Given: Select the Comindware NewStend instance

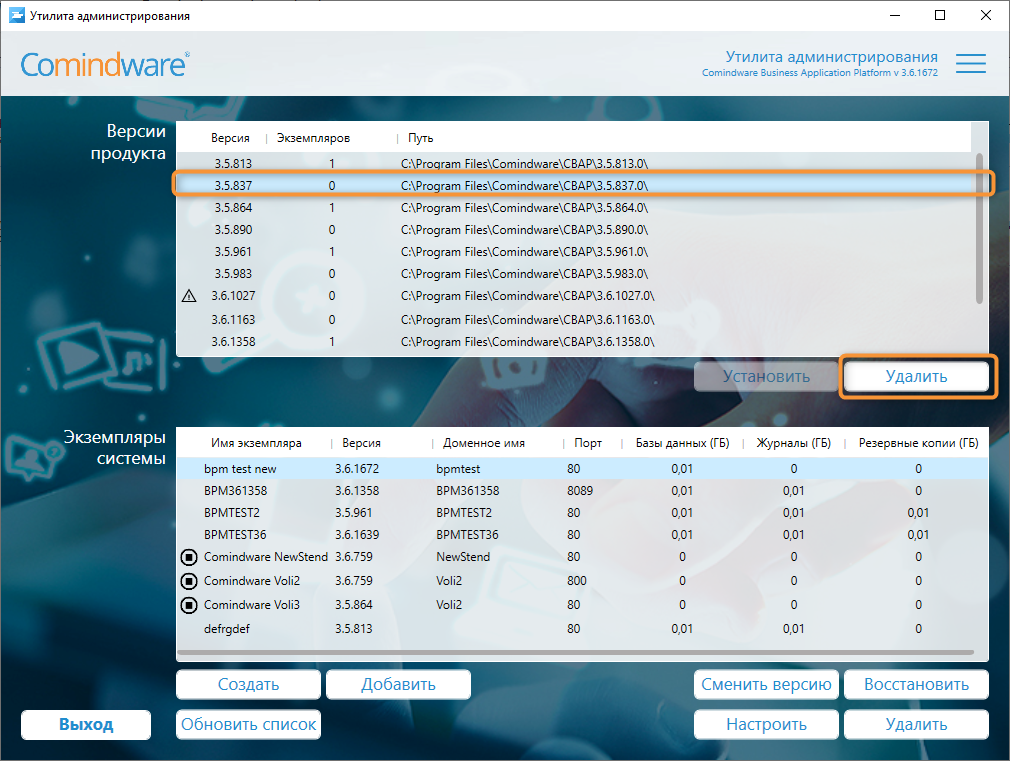Looking at the screenshot, I should [x=582, y=557].
